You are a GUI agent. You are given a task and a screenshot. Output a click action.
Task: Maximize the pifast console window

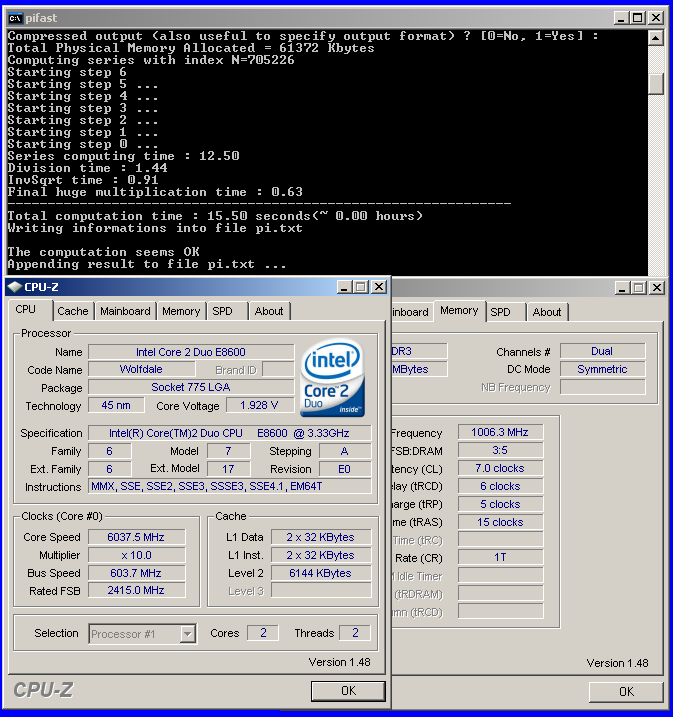638,18
